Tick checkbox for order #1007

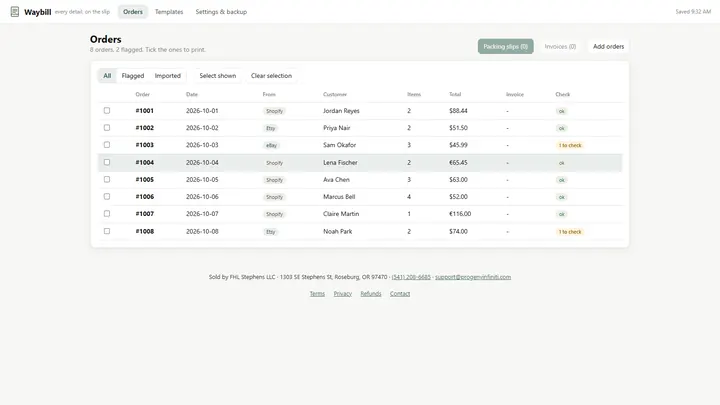[107, 214]
